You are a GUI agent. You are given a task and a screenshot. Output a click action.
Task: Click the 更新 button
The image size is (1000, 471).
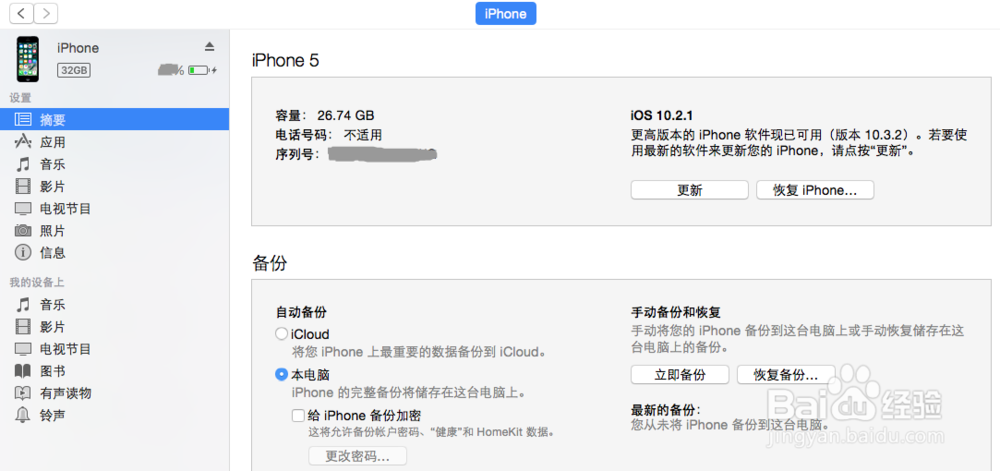pos(689,190)
